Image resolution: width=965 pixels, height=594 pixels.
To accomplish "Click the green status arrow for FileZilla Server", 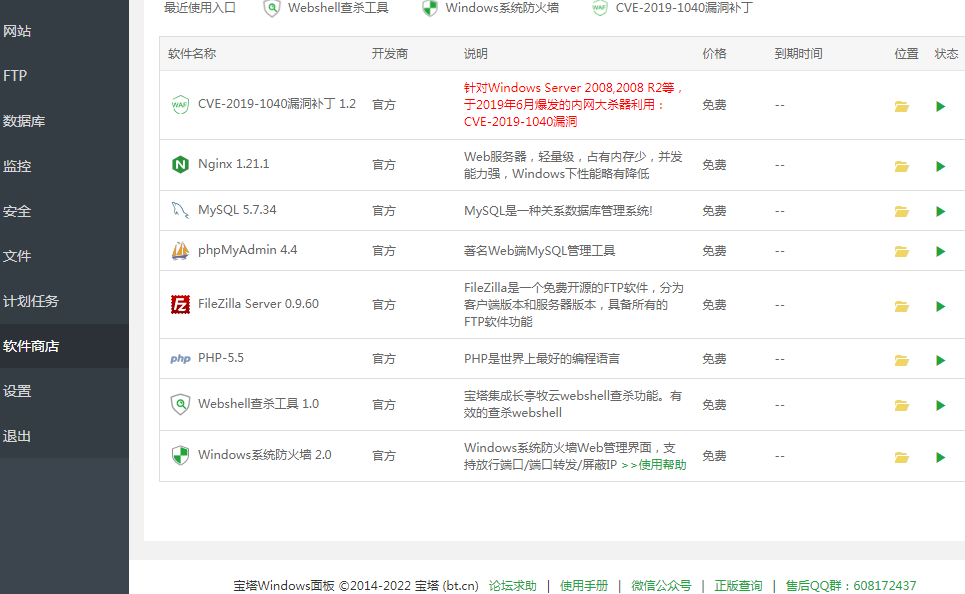I will coord(940,306).
